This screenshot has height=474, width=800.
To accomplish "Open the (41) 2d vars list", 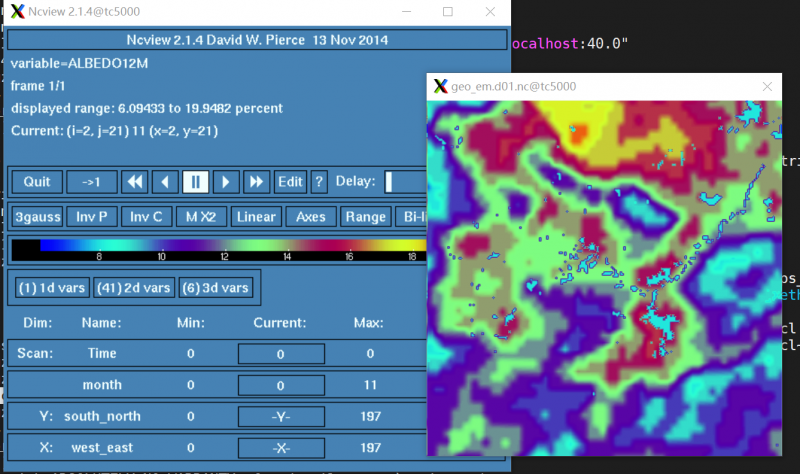I will pyautogui.click(x=133, y=287).
